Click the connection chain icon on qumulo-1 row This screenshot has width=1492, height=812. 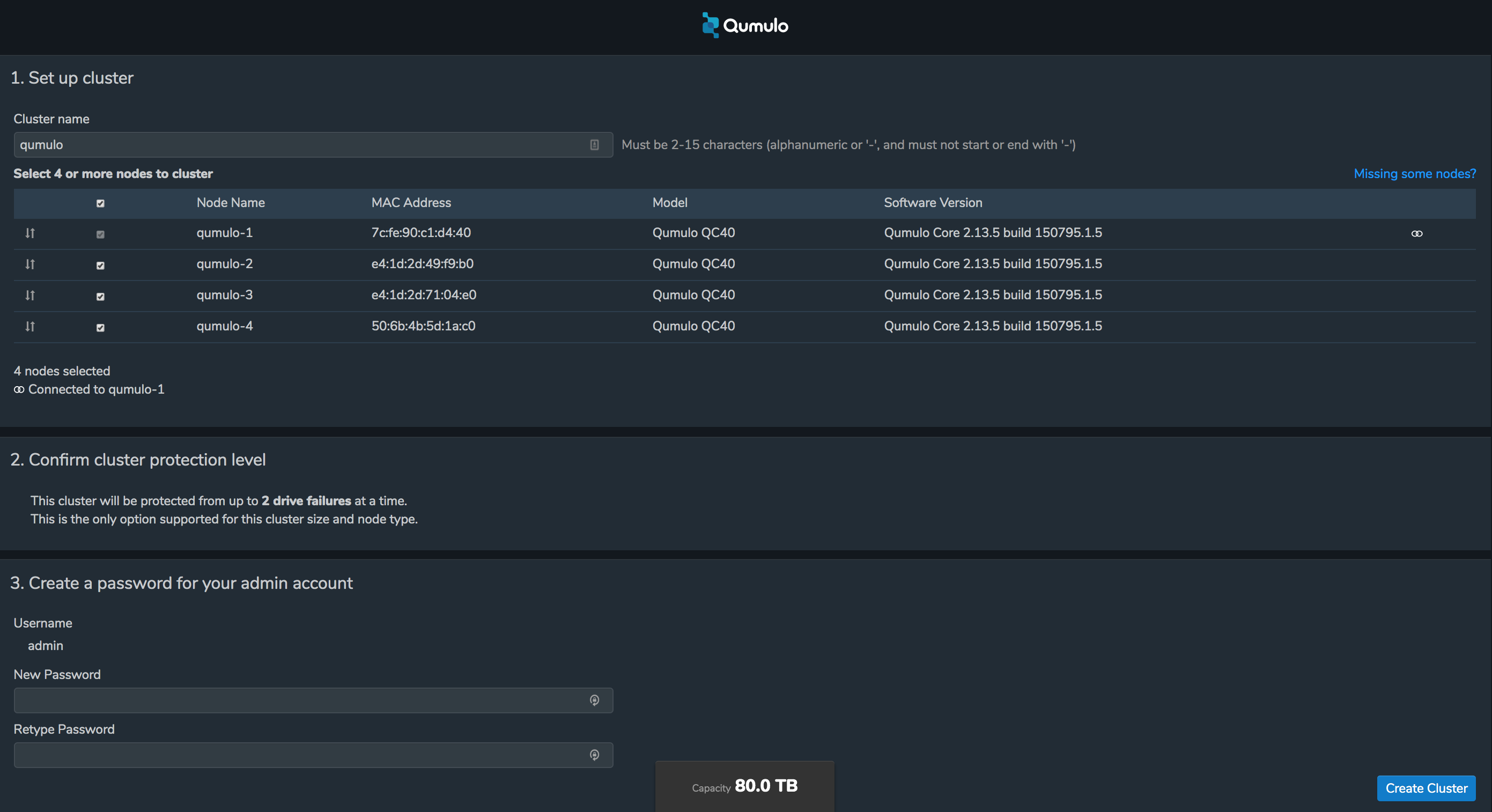tap(1417, 233)
